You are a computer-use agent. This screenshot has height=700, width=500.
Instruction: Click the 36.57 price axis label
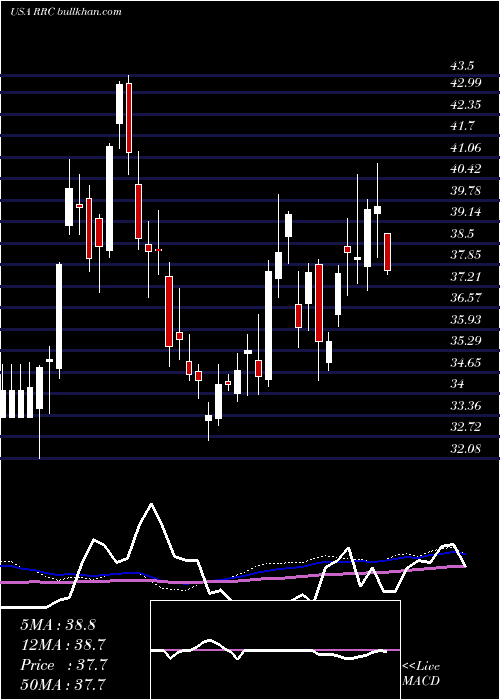tap(466, 298)
